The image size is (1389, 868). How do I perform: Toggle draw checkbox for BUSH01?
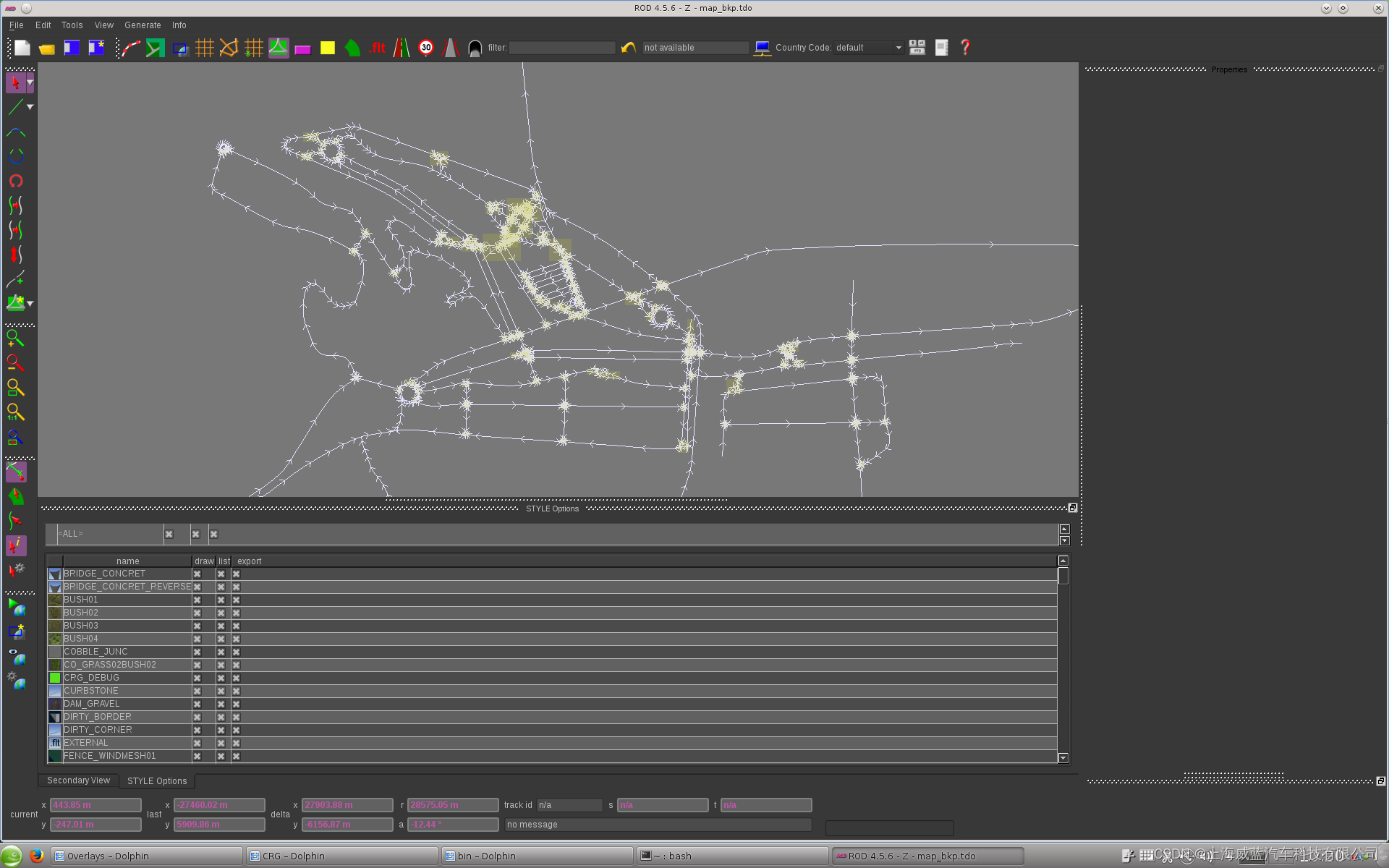click(x=197, y=600)
